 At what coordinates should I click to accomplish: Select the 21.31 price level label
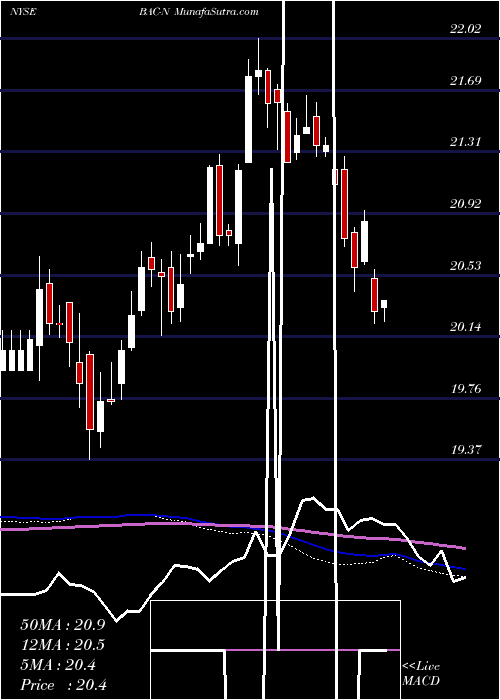(x=466, y=142)
